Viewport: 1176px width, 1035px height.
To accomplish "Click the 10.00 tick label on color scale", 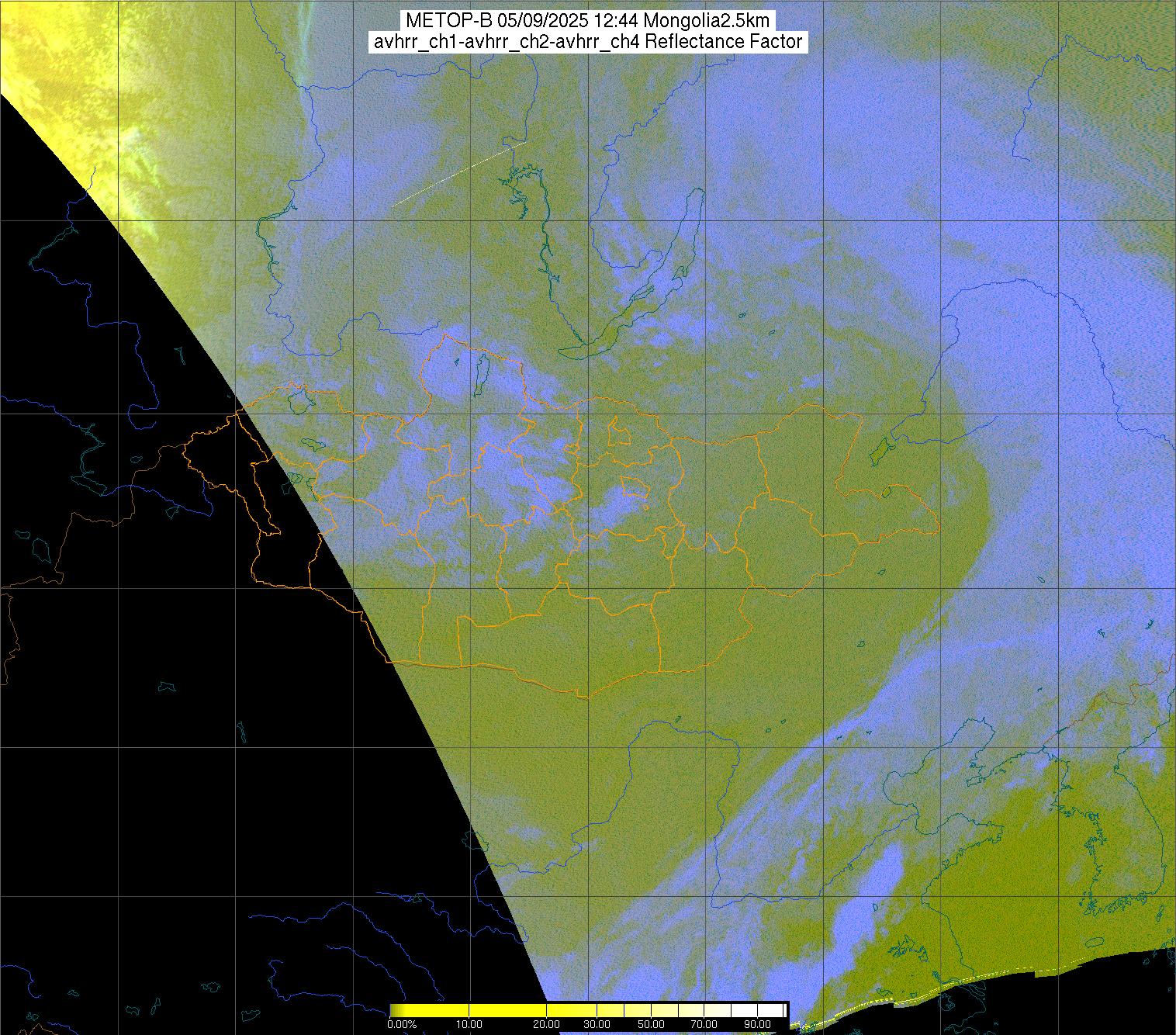I will pos(469,1025).
